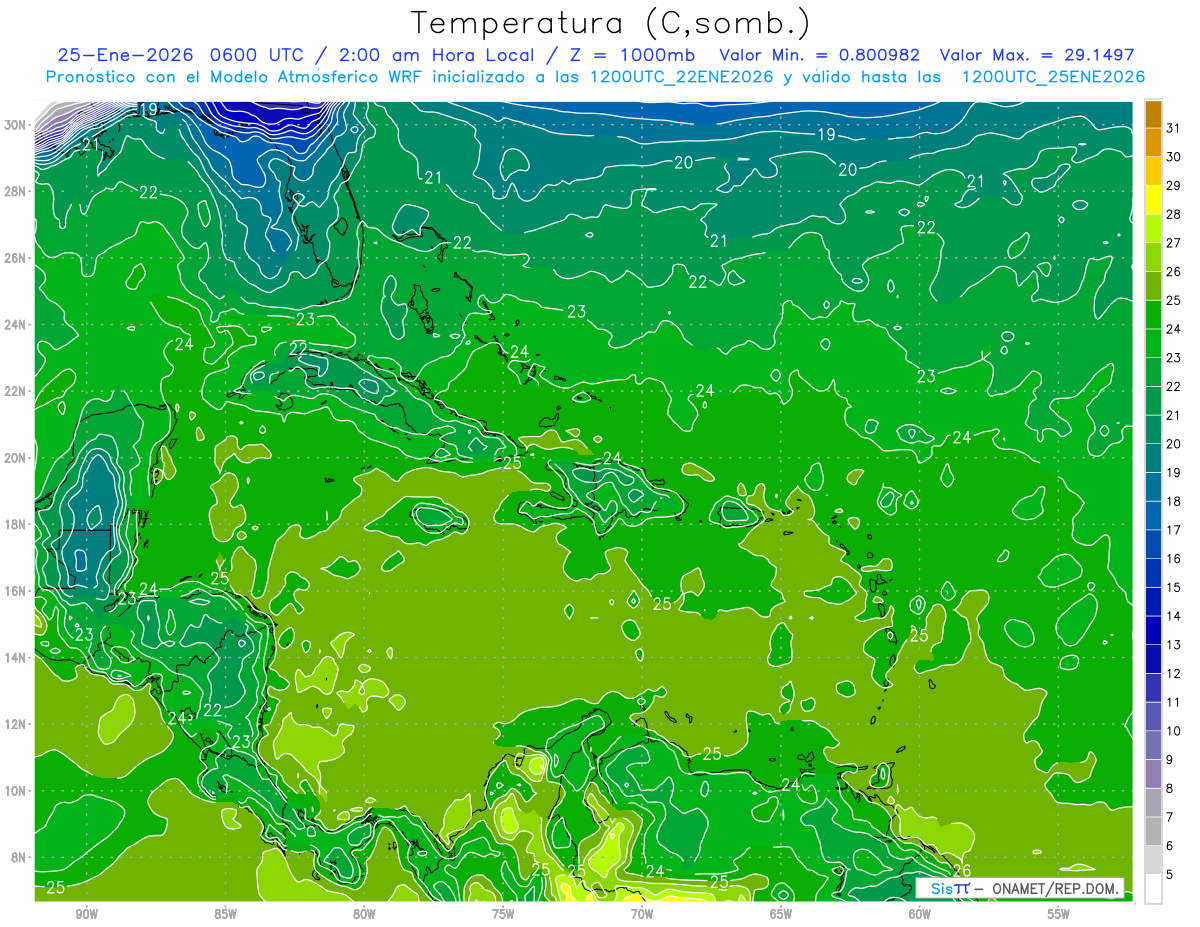Viewport: 1200px width, 927px height.
Task: Click the '24N' latitude axis label
Action: pyautogui.click(x=17, y=324)
